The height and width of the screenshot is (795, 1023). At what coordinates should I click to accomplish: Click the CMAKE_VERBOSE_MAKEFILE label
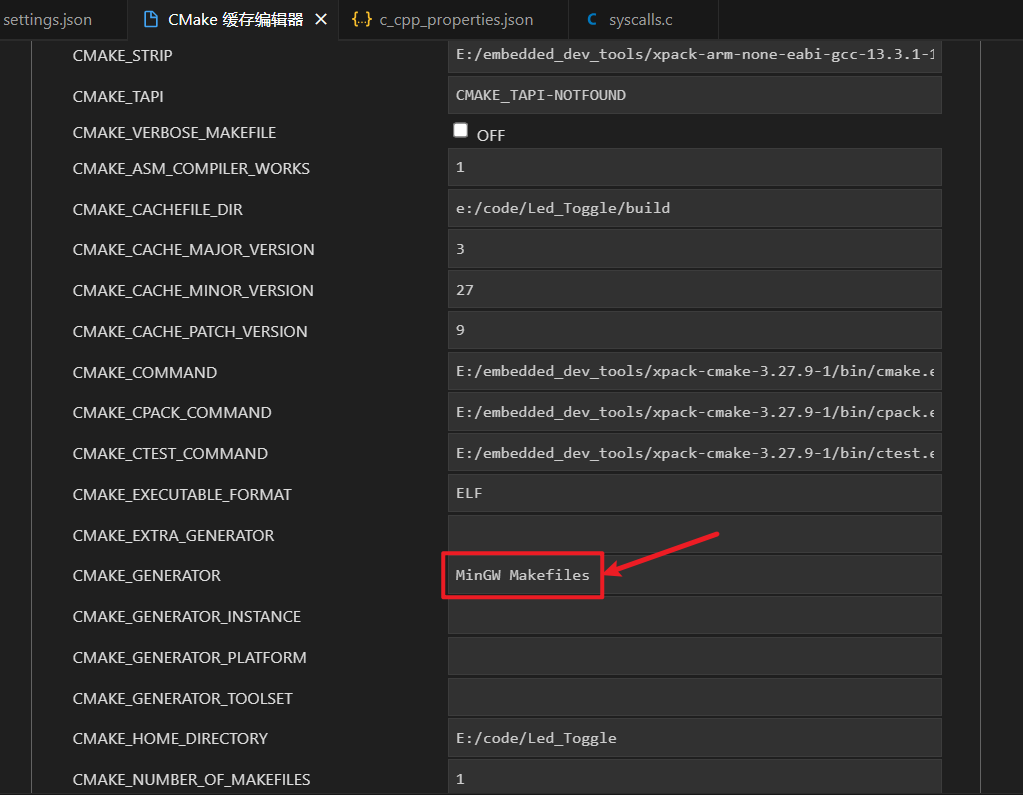pyautogui.click(x=174, y=133)
